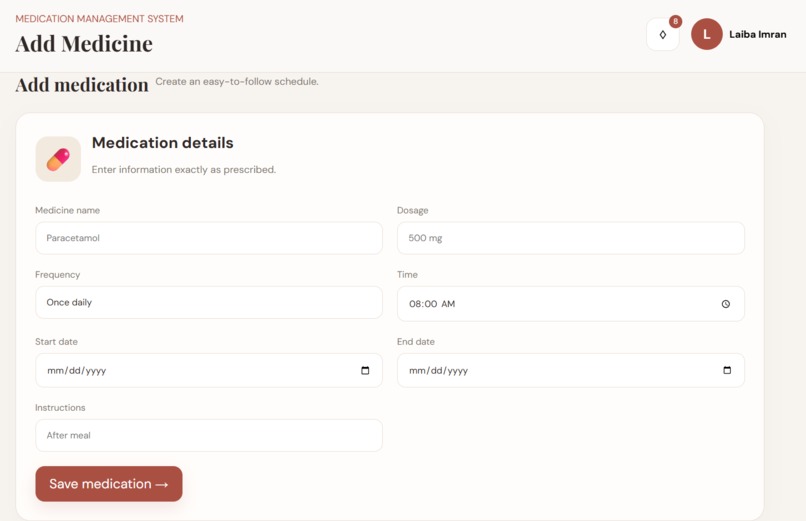Screen dimensions: 806x521
Task: Click the Laiba Imran user name
Action: [x=758, y=34]
